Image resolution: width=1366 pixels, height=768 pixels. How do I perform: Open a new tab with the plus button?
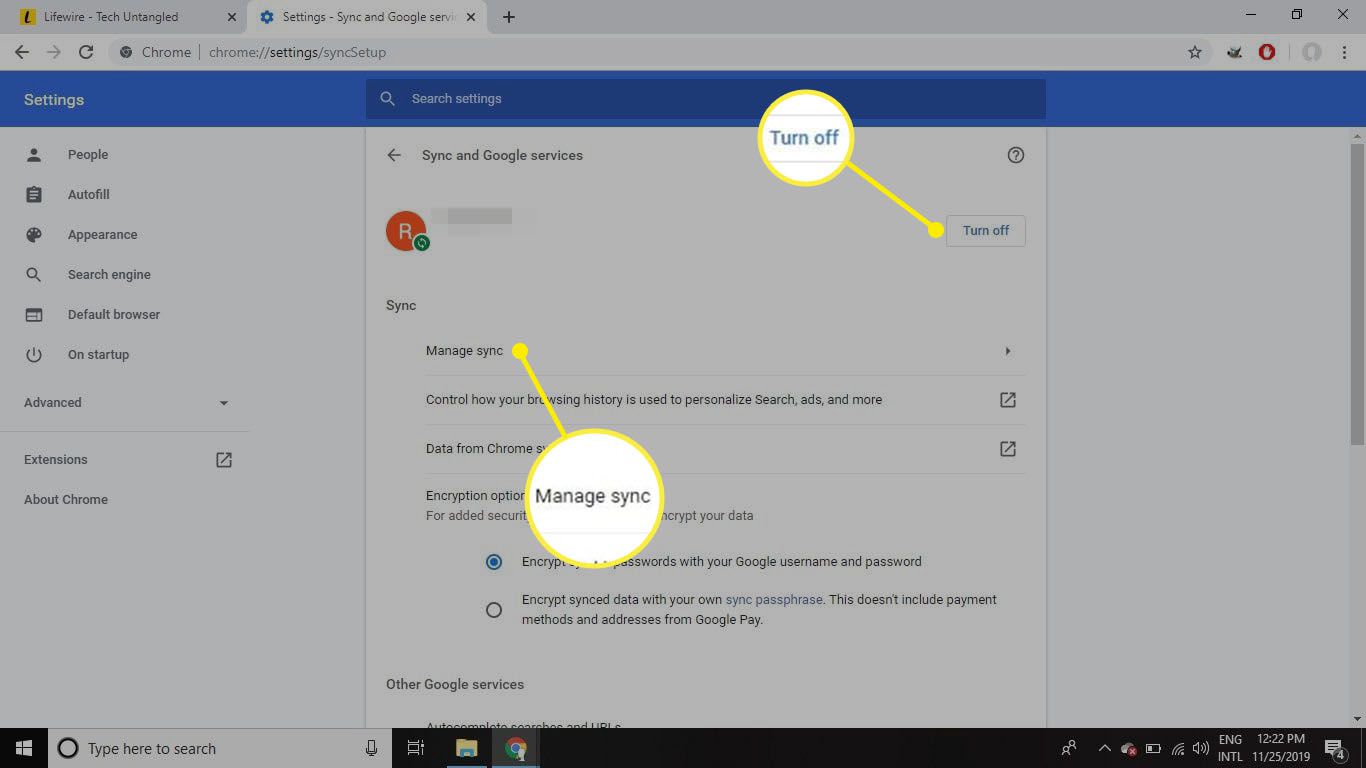508,17
